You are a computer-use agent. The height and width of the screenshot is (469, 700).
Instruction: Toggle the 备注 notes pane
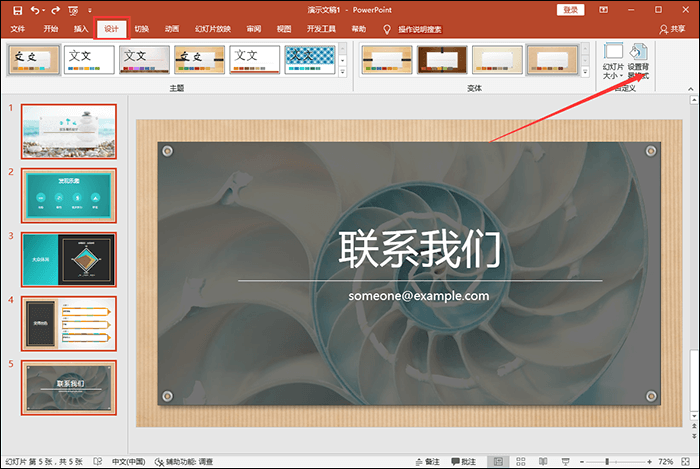pyautogui.click(x=428, y=461)
